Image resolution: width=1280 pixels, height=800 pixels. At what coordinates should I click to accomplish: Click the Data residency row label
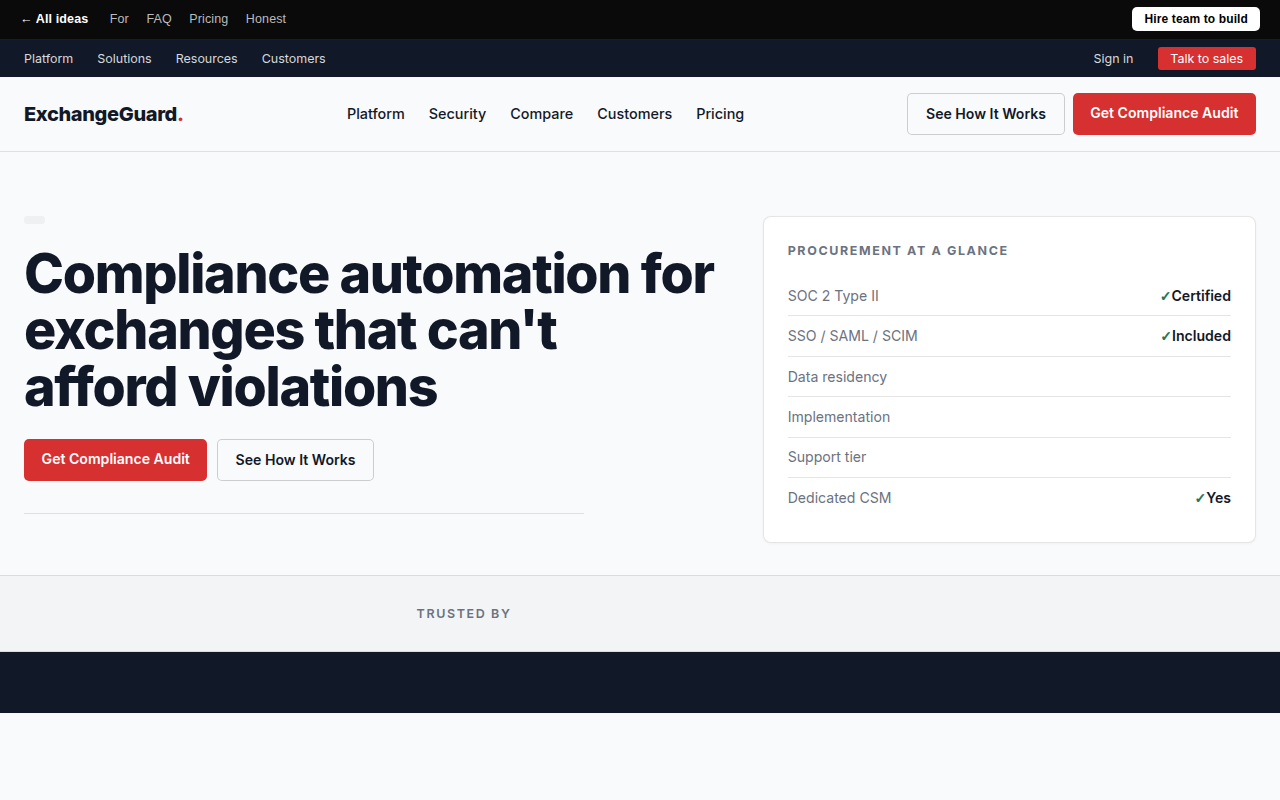coord(837,377)
